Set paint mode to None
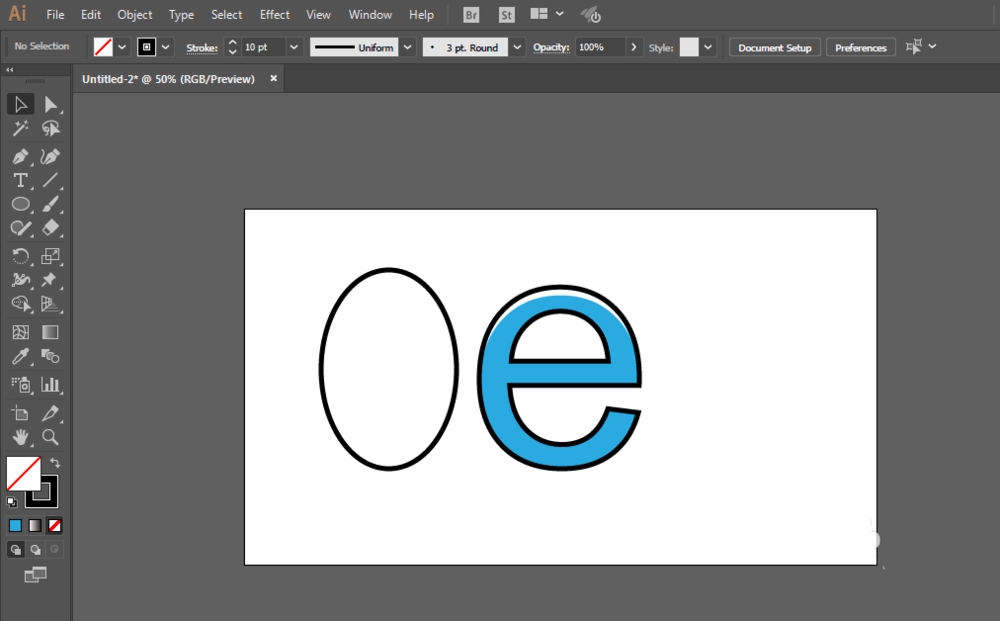The image size is (1000, 621). pyautogui.click(x=55, y=525)
